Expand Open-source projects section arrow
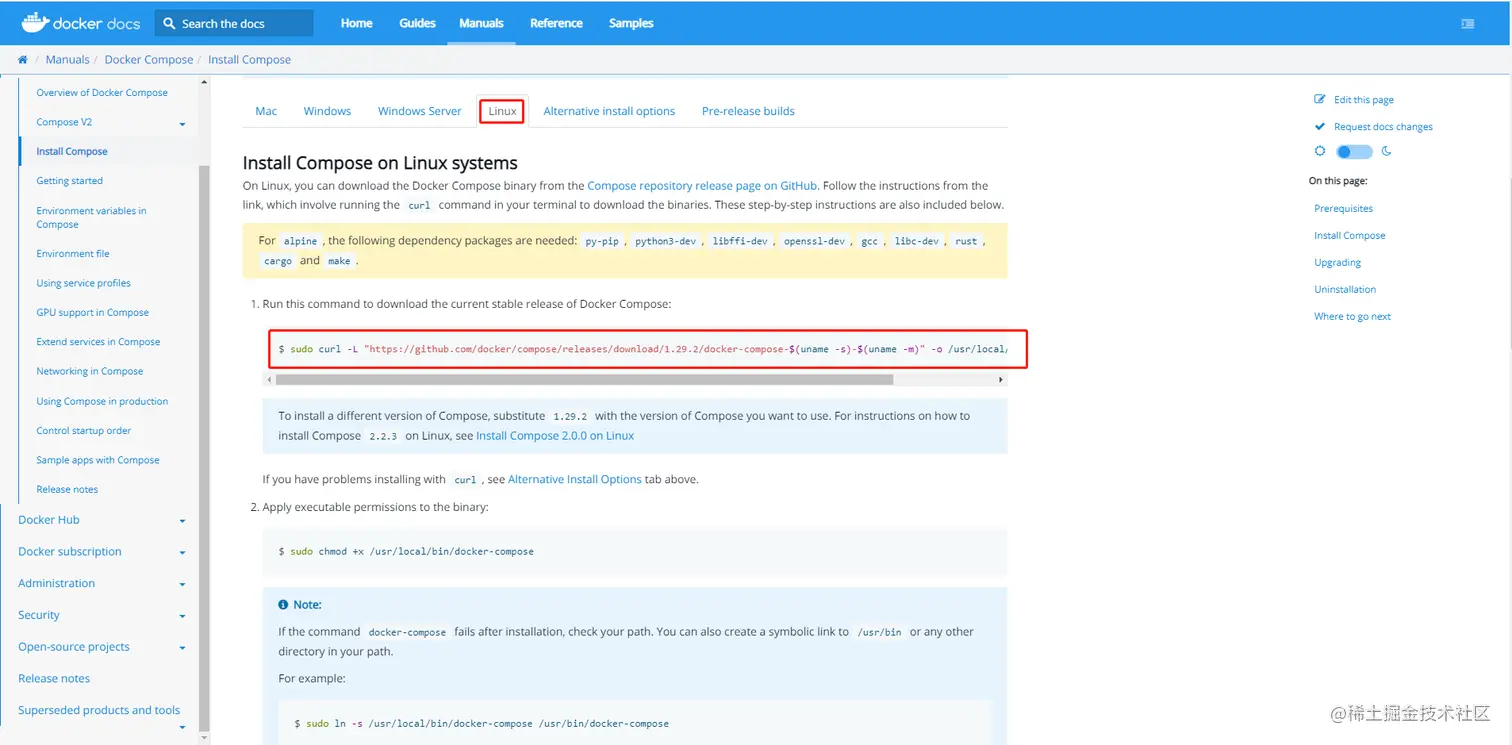 [x=183, y=648]
